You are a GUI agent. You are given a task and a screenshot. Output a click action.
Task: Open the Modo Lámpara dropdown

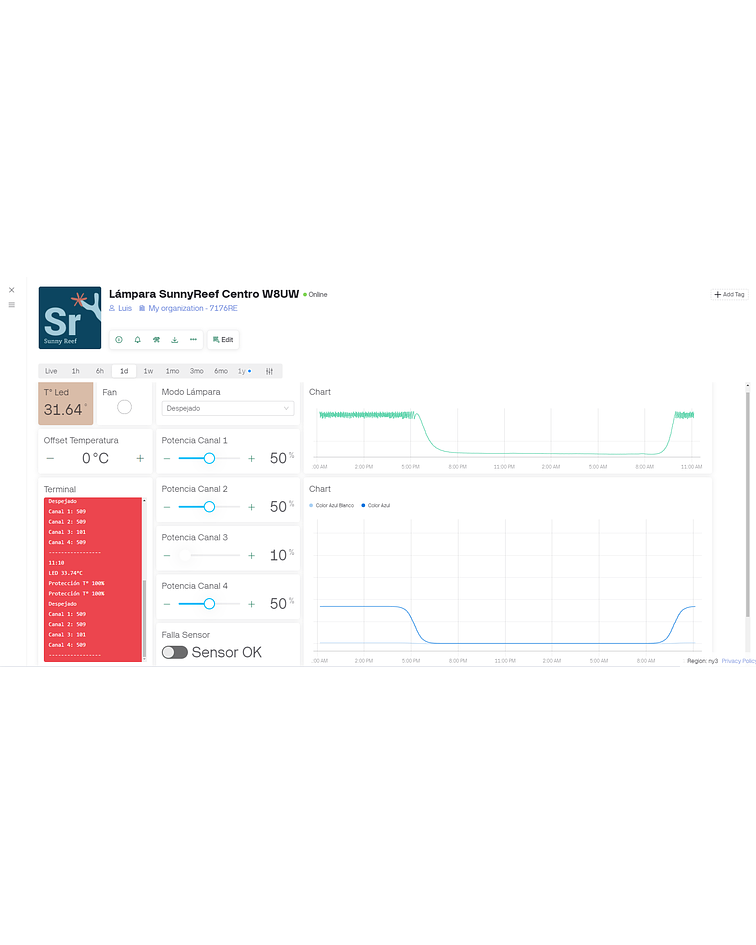pos(228,408)
